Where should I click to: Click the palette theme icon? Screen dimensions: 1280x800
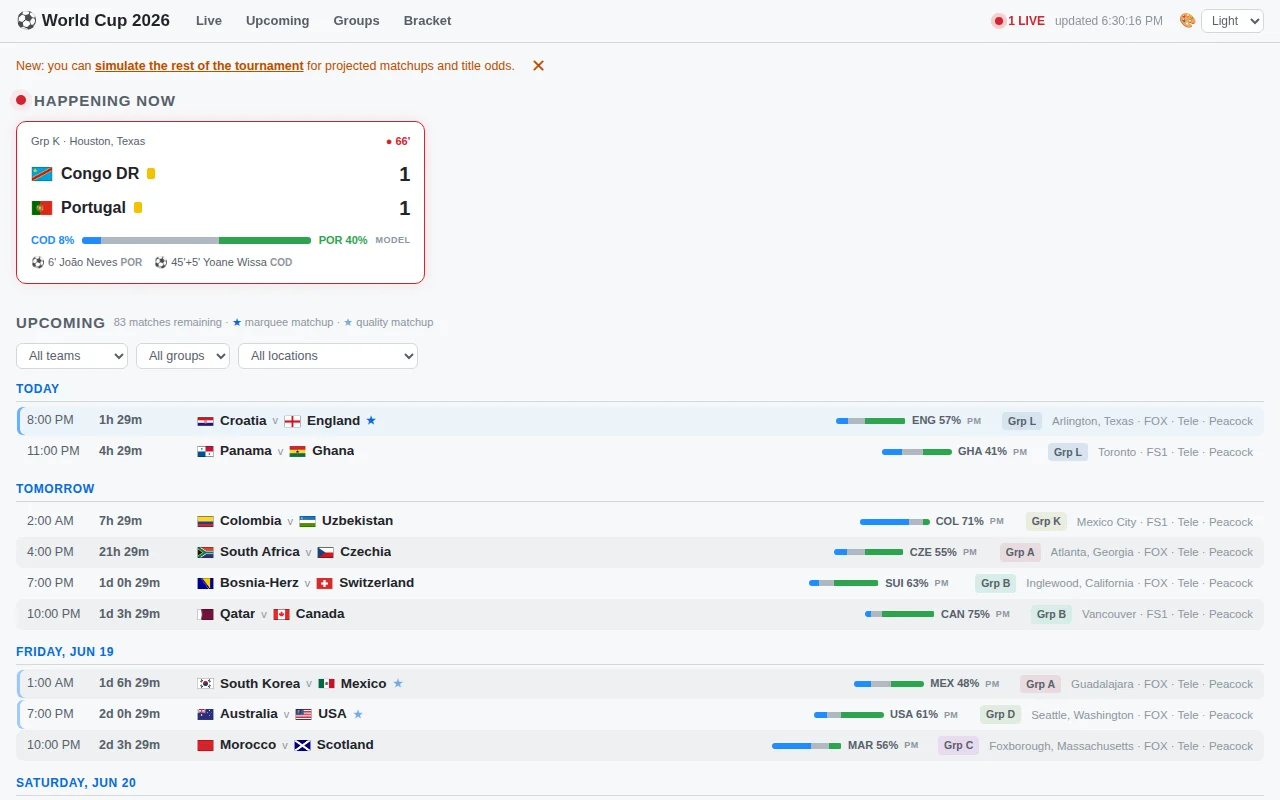point(1187,20)
